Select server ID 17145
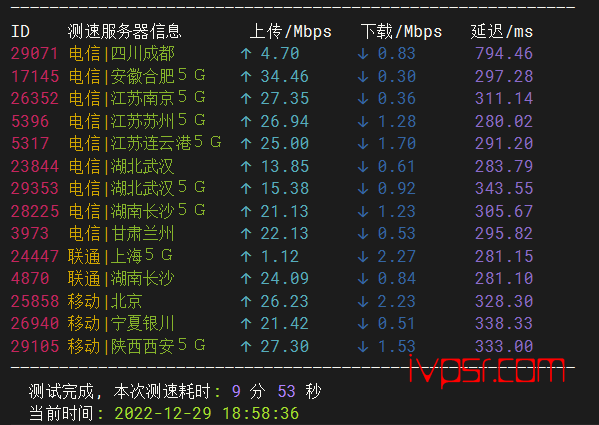This screenshot has height=425, width=599. point(34,76)
